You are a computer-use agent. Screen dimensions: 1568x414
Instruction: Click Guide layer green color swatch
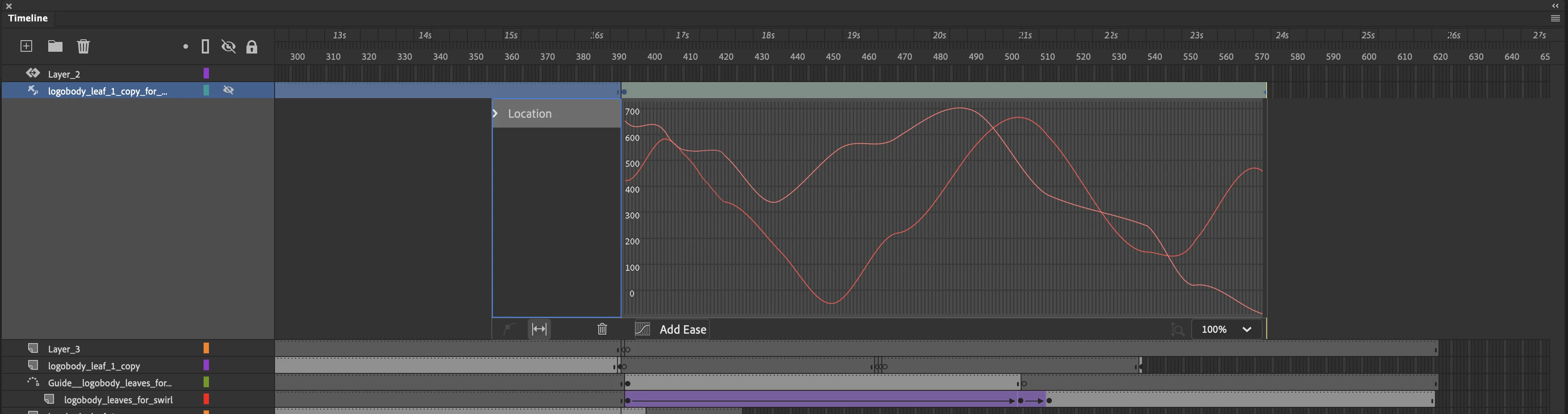pyautogui.click(x=206, y=382)
